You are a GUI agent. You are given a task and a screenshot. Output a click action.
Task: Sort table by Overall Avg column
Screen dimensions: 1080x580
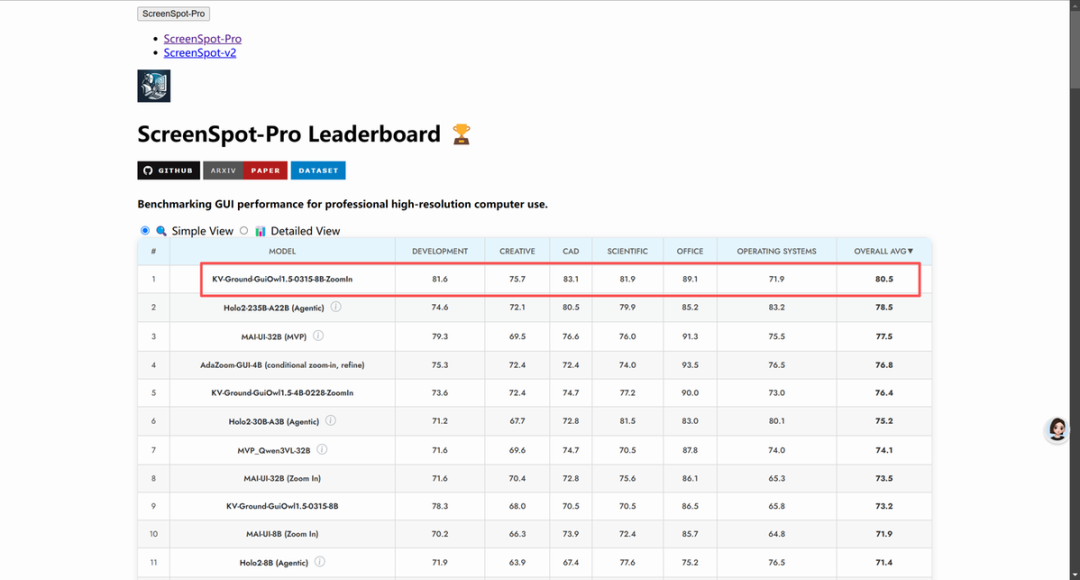[x=883, y=251]
